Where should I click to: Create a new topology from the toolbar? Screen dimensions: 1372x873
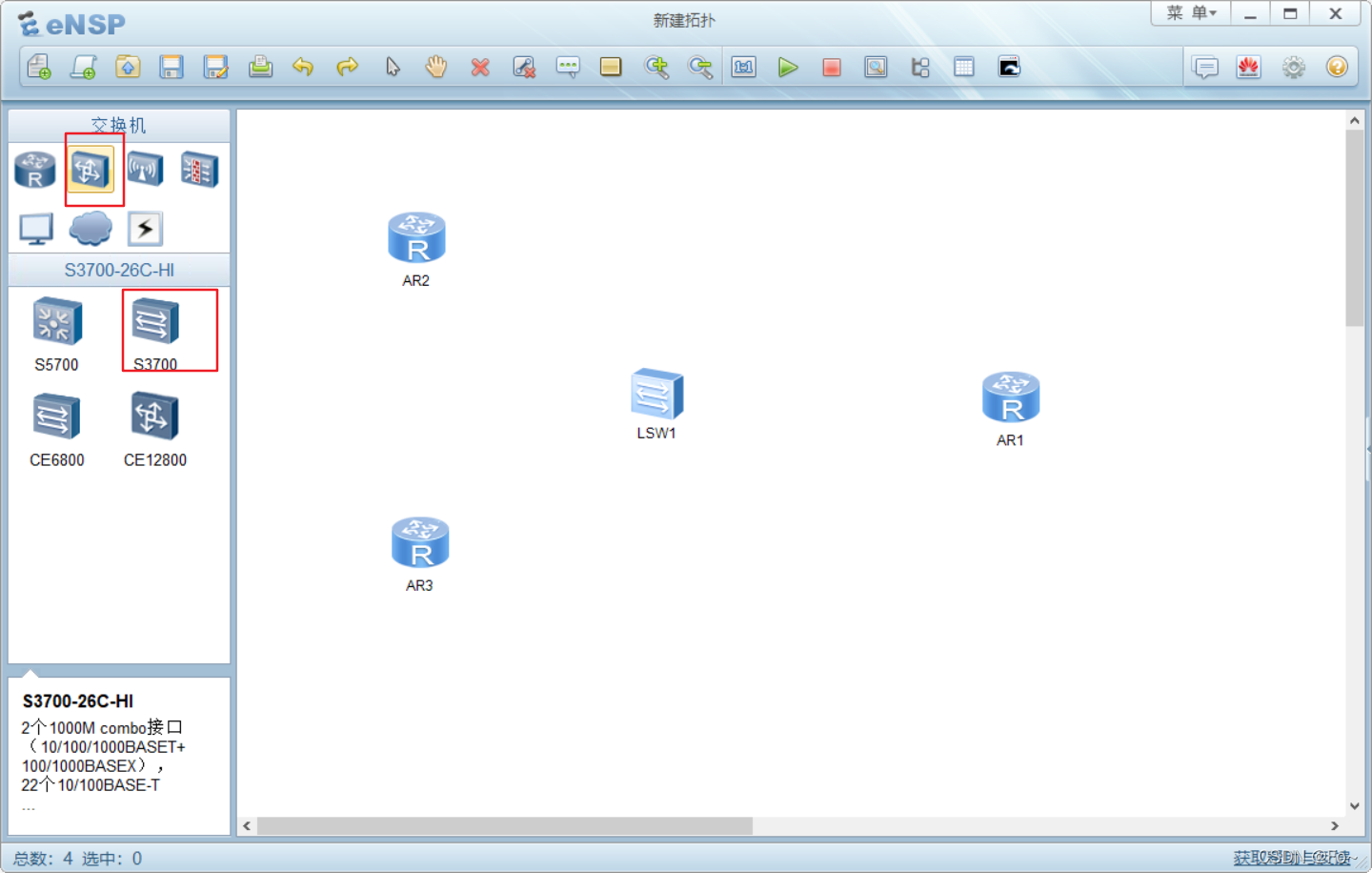click(x=39, y=67)
